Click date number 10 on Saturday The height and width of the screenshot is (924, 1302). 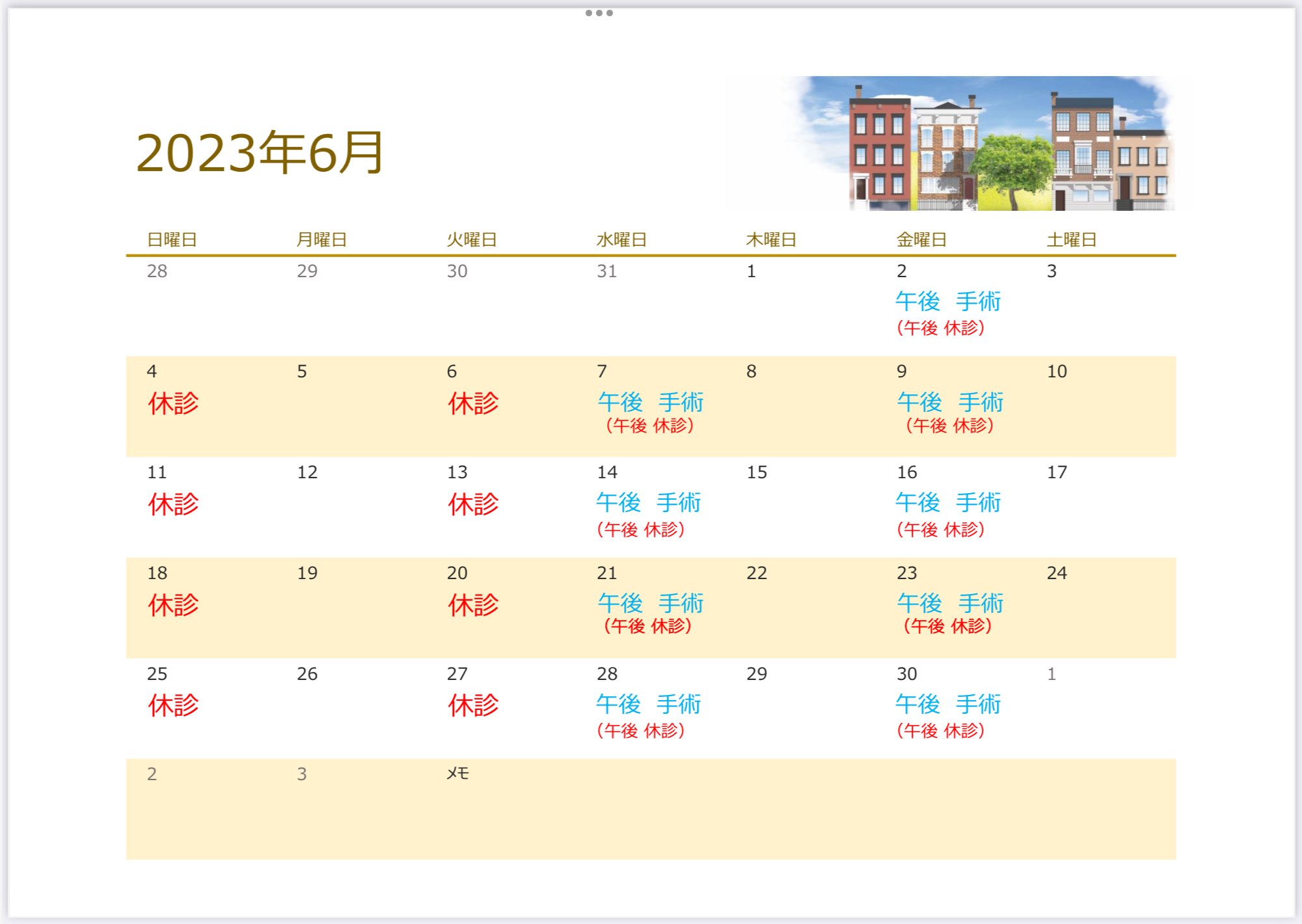tap(1057, 372)
